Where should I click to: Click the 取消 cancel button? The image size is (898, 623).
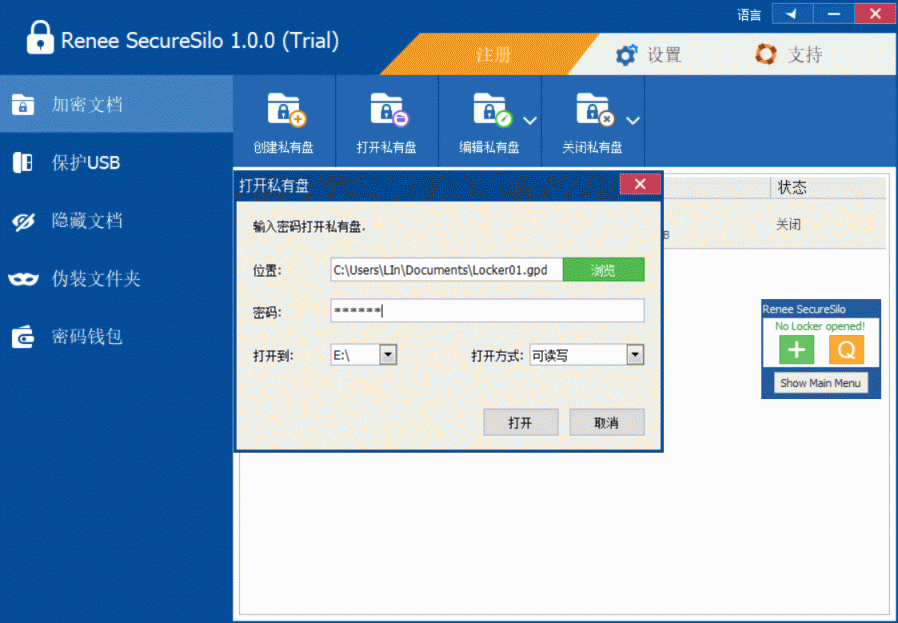pyautogui.click(x=606, y=423)
